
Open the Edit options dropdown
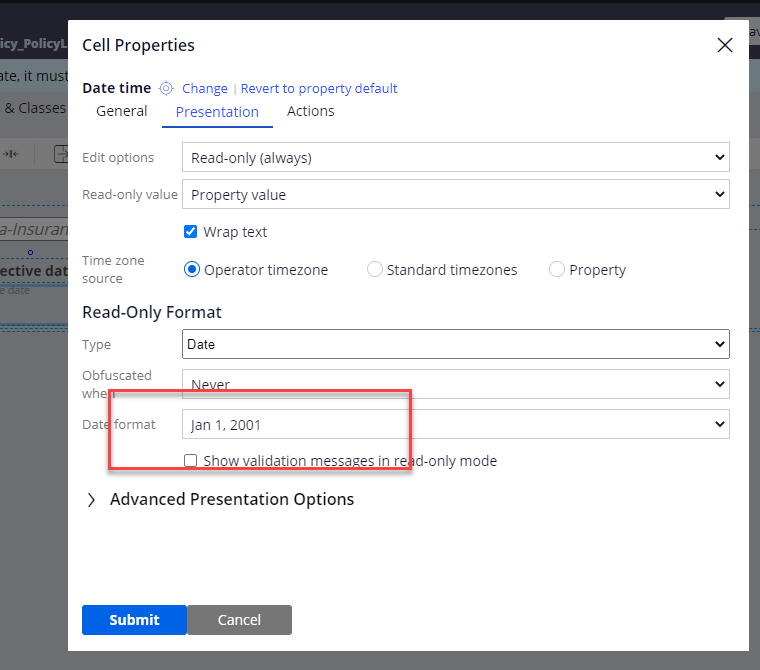click(456, 157)
